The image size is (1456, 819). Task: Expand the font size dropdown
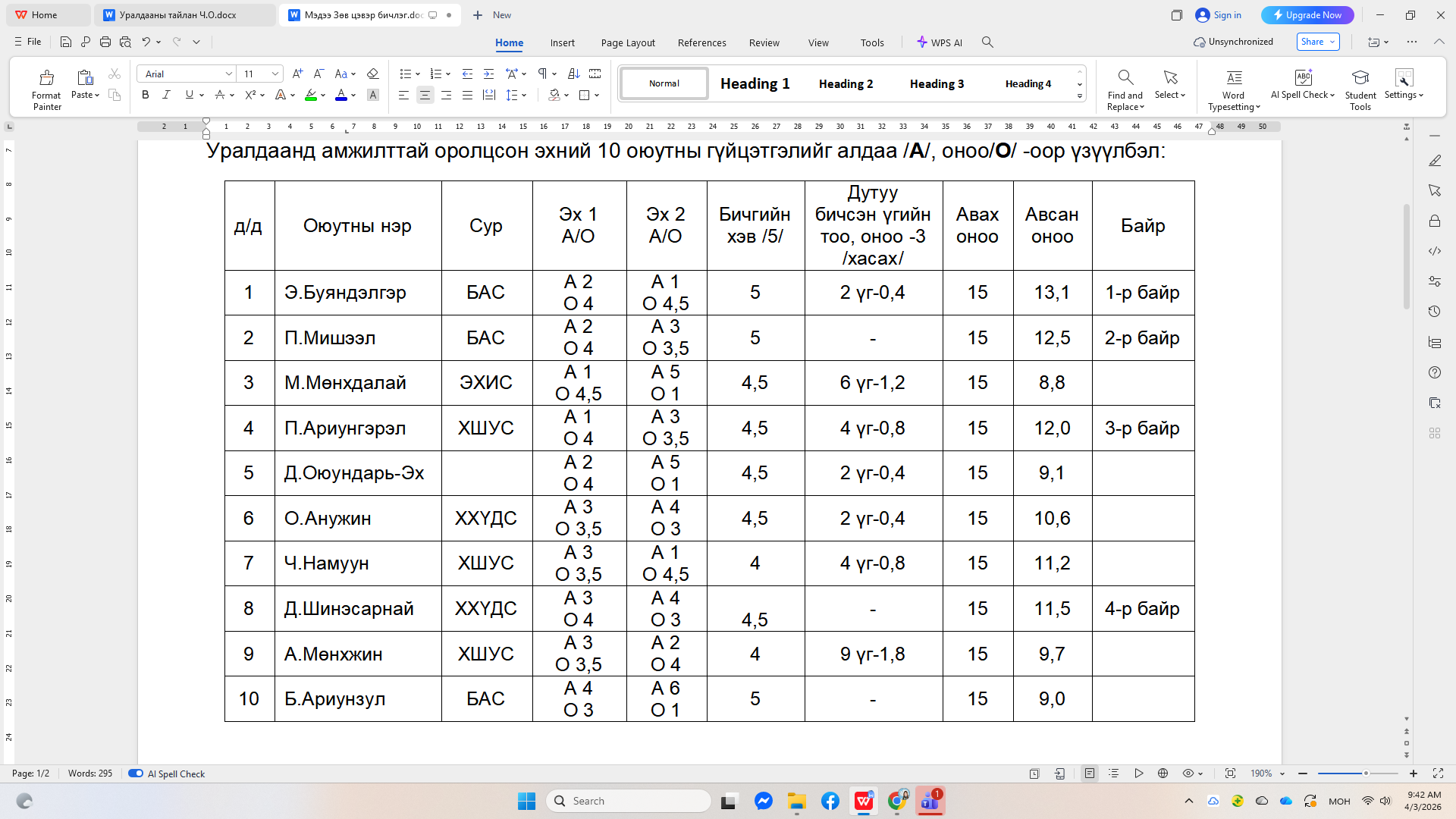pyautogui.click(x=275, y=74)
